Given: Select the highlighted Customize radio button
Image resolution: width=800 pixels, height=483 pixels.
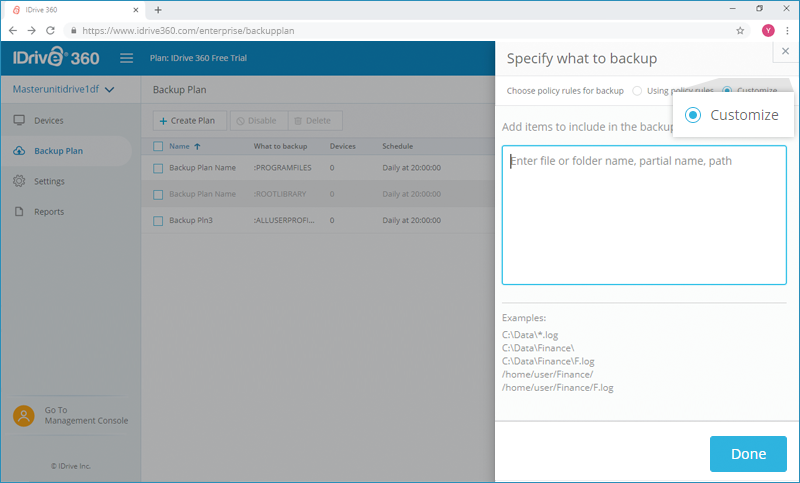Looking at the screenshot, I should tap(693, 115).
